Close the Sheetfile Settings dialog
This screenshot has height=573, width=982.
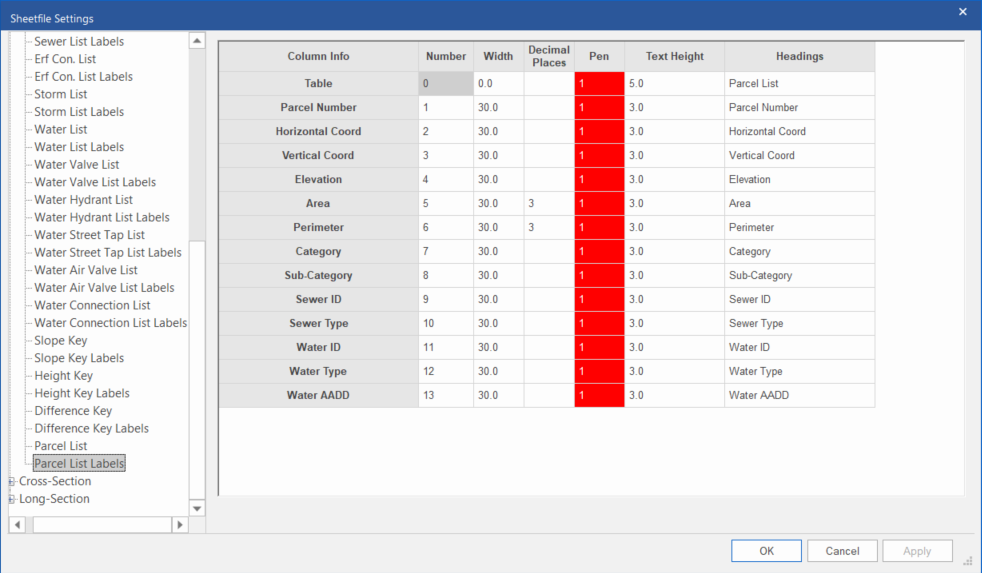962,12
